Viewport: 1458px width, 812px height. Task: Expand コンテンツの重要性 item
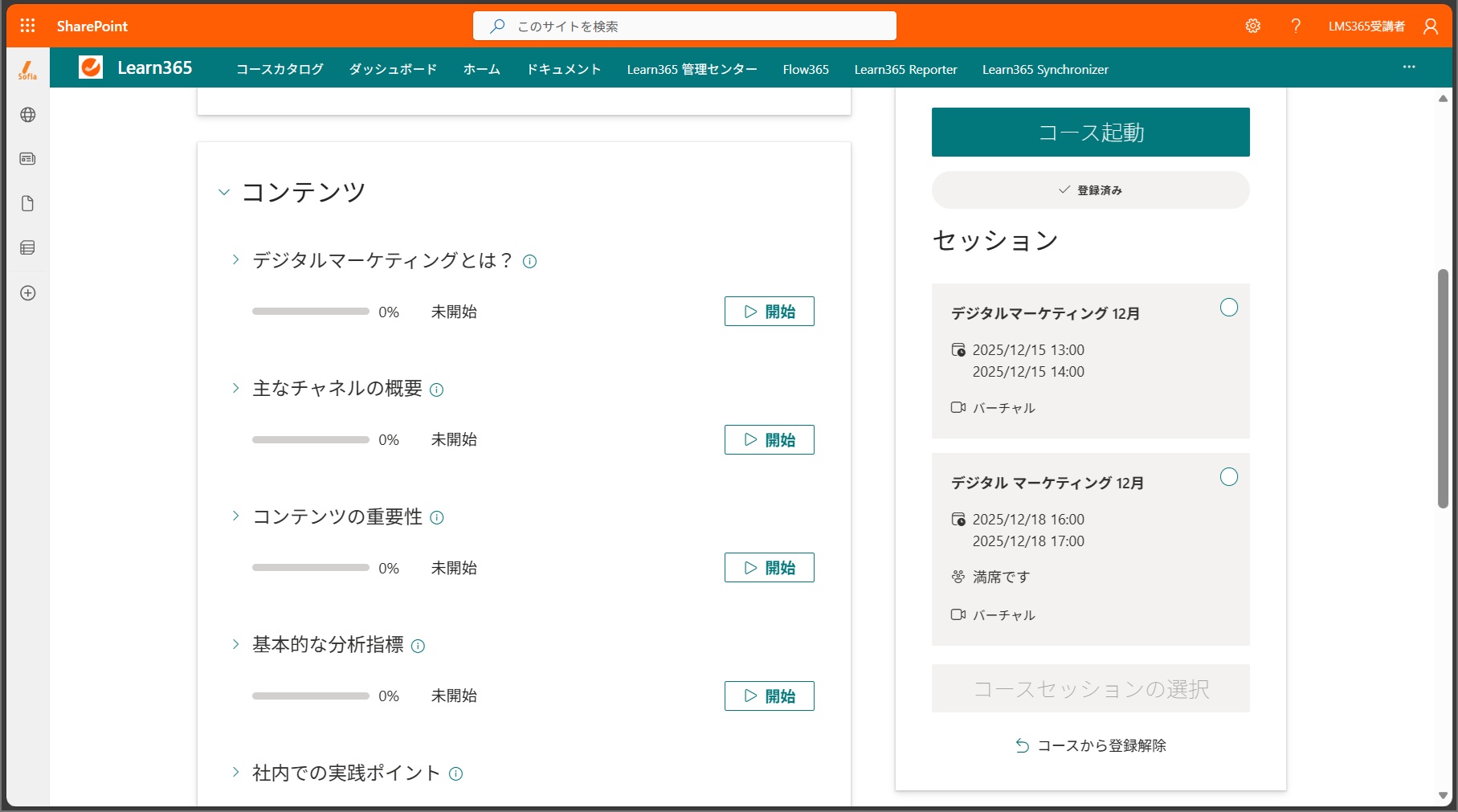[x=235, y=516]
